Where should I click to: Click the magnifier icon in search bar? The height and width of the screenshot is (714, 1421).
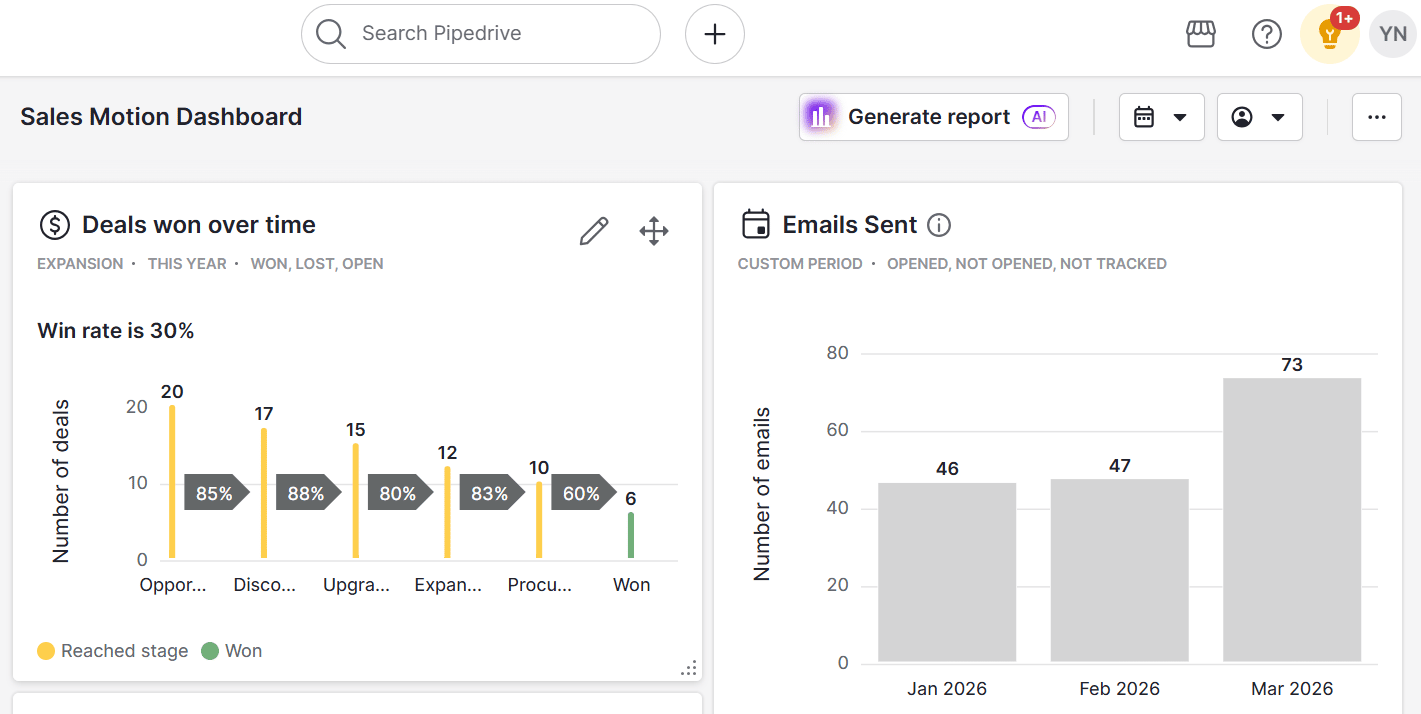coord(330,34)
